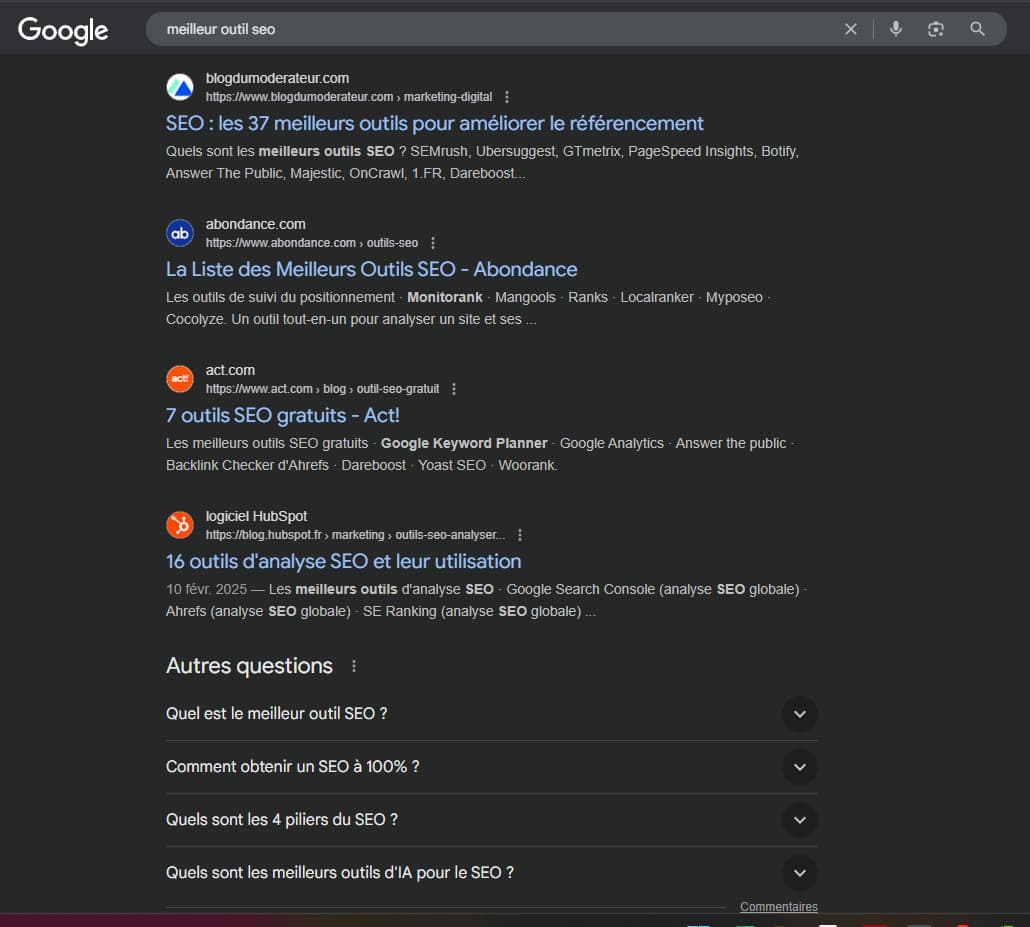Screen dimensions: 1030x927
Task: Expand "Comment obtenir un SEO à 100% ?"
Action: click(x=799, y=767)
